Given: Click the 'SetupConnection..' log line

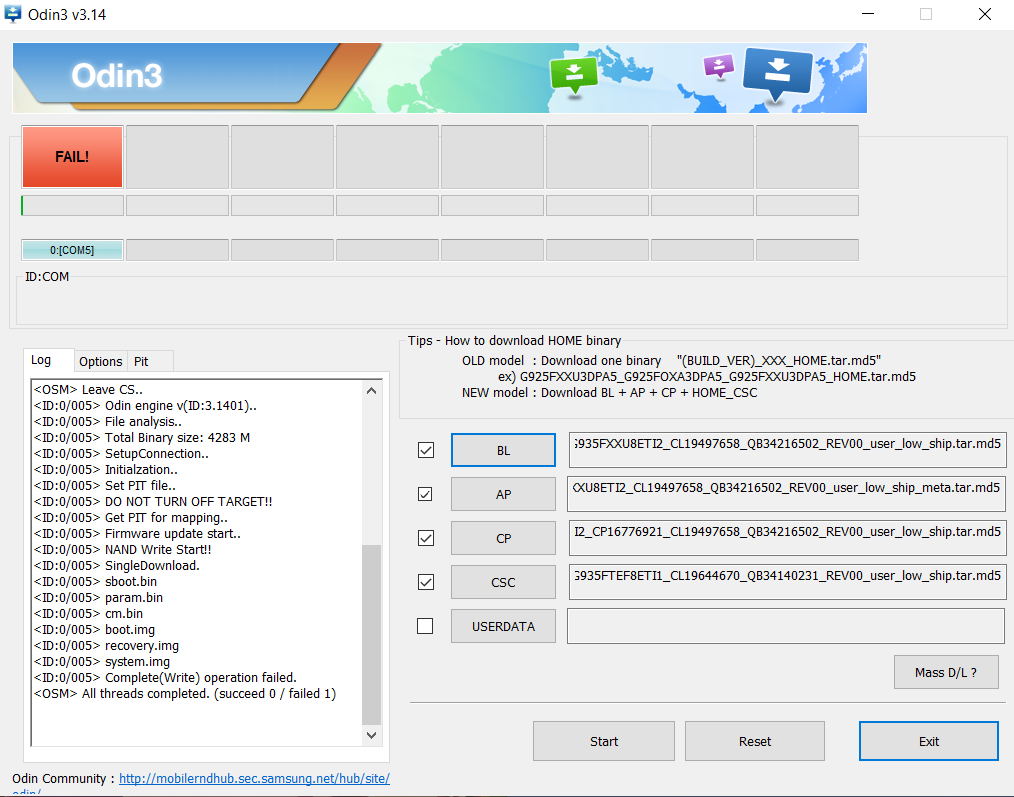Looking at the screenshot, I should tap(121, 453).
